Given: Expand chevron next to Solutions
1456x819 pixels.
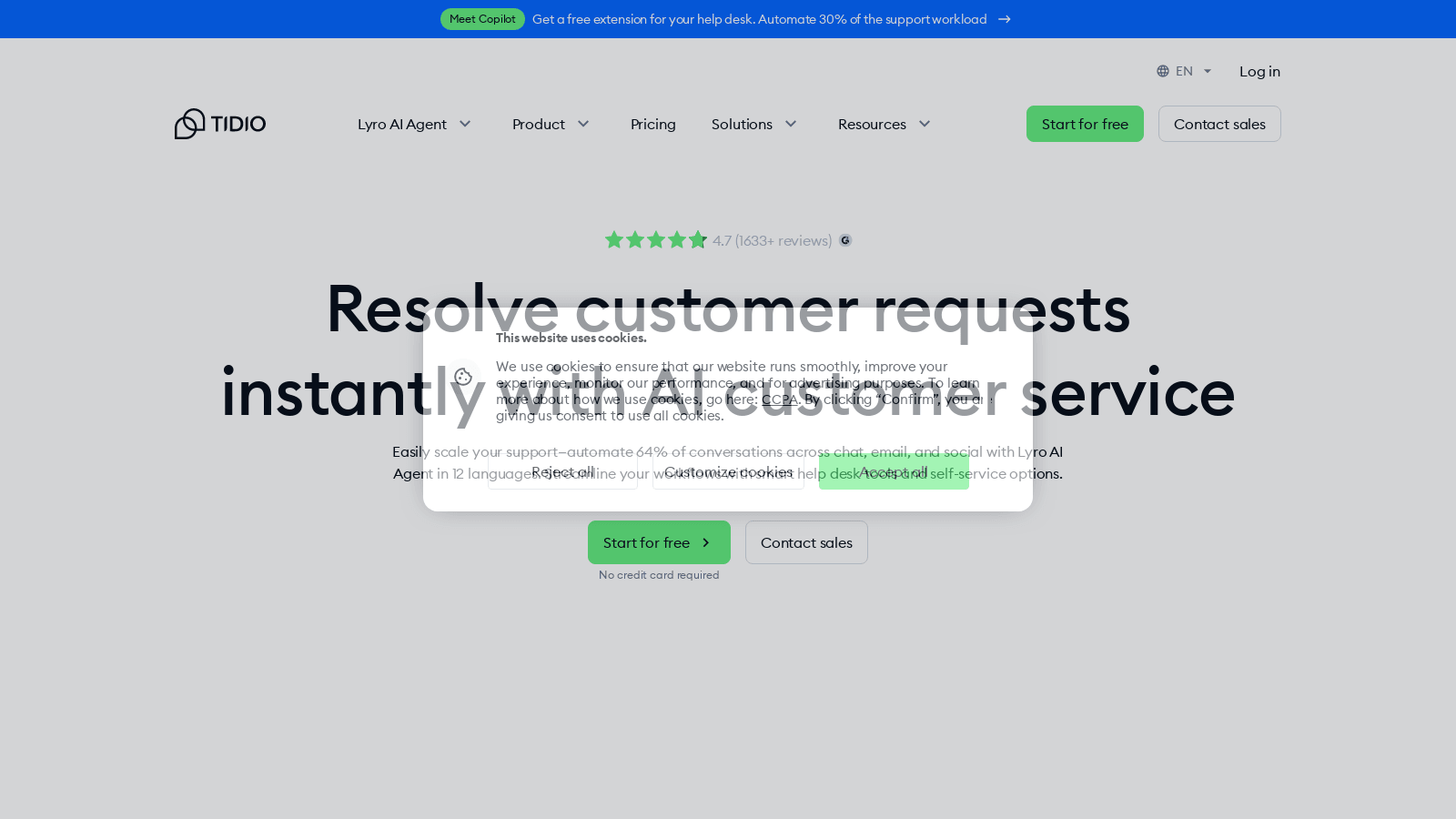Looking at the screenshot, I should point(792,124).
